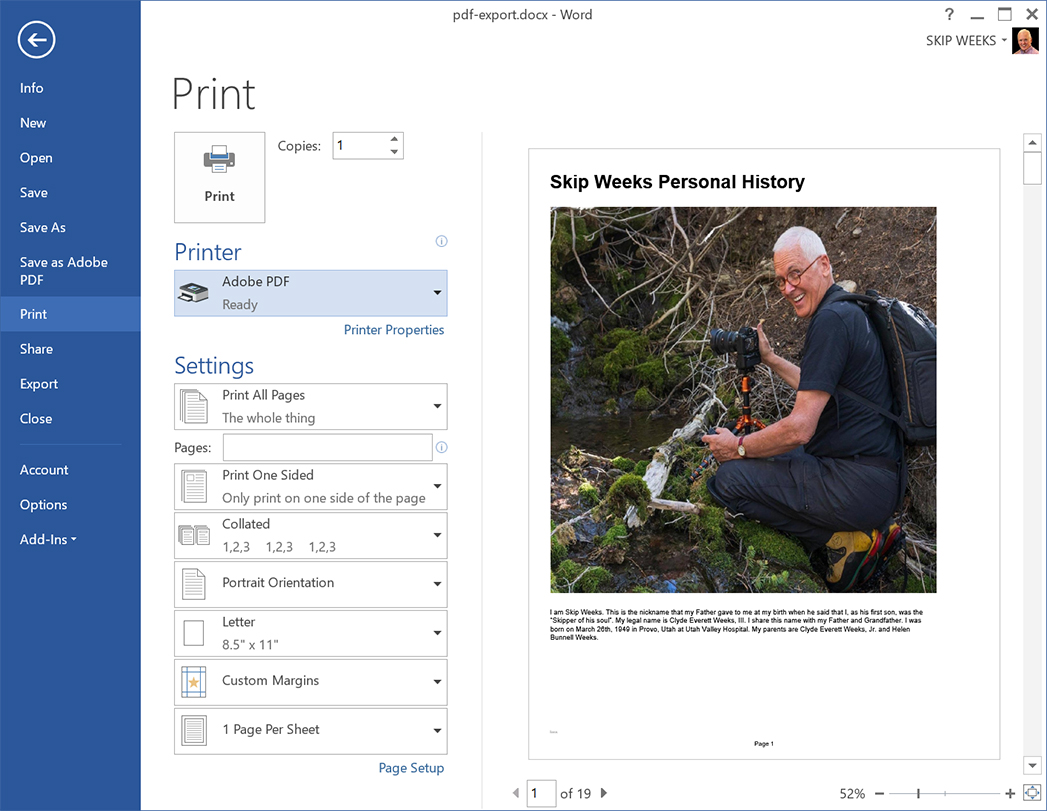
Task: Increase the copies count by one
Action: point(394,140)
